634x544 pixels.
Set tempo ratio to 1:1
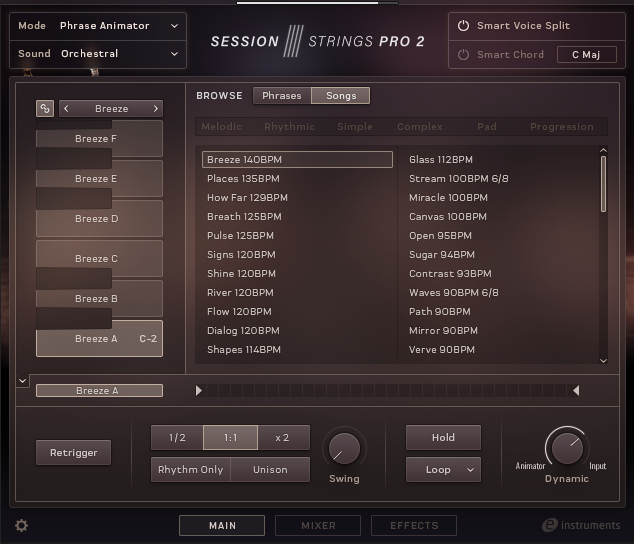coord(230,437)
